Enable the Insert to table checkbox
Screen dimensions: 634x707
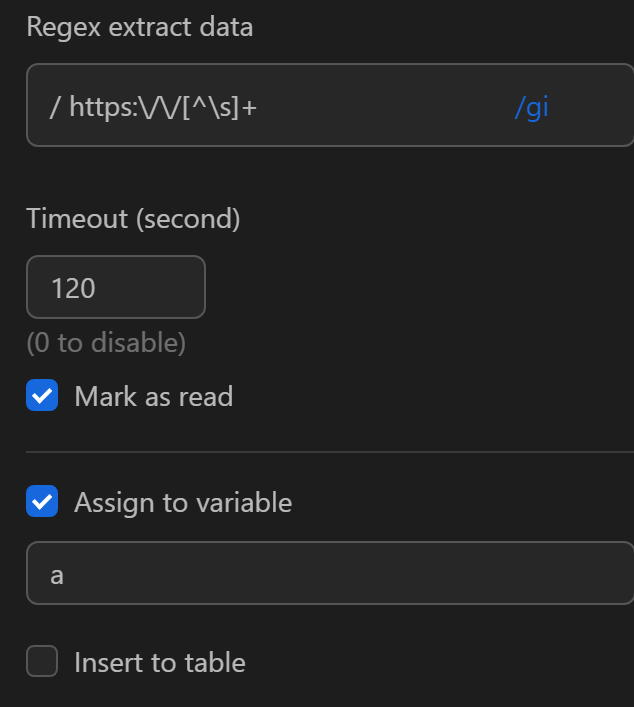[x=42, y=661]
